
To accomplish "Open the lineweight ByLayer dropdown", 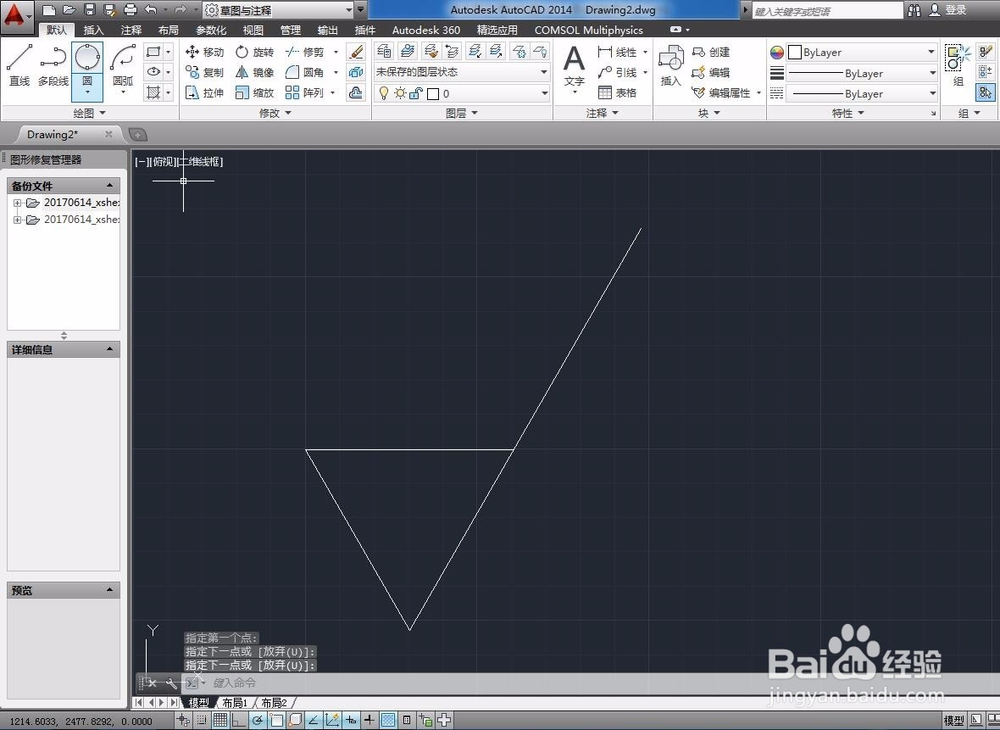I will click(862, 73).
